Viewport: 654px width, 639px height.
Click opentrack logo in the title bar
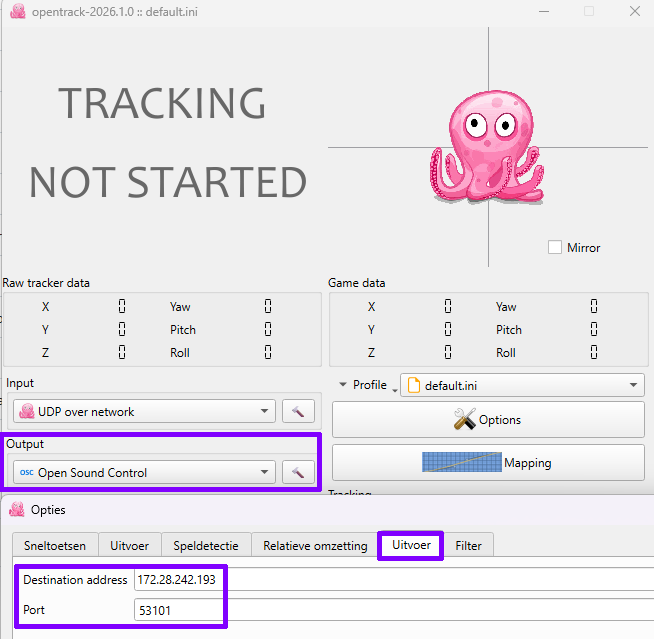(x=17, y=12)
